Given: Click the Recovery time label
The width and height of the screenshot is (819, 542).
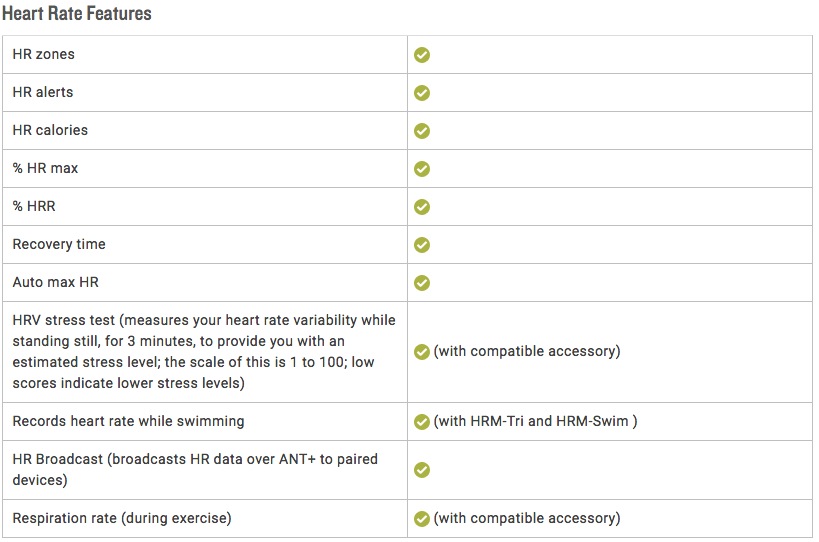Looking at the screenshot, I should tap(59, 244).
